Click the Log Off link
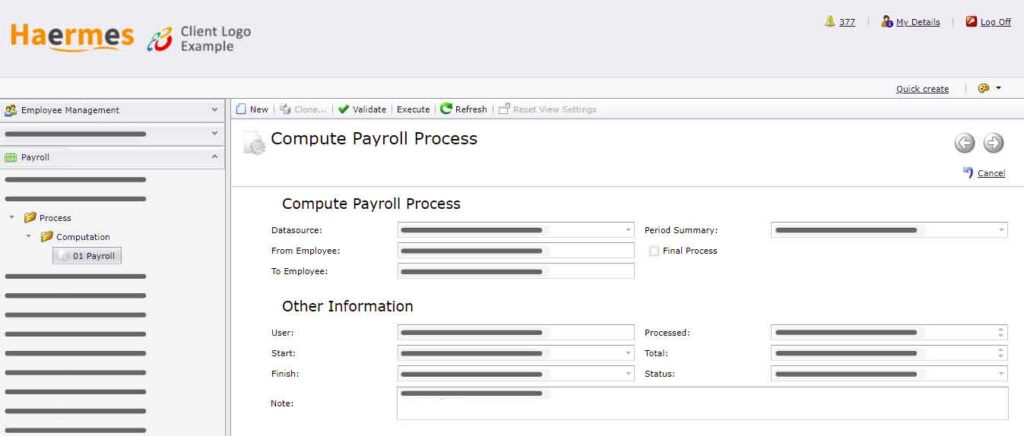The height and width of the screenshot is (436, 1024). 995,22
